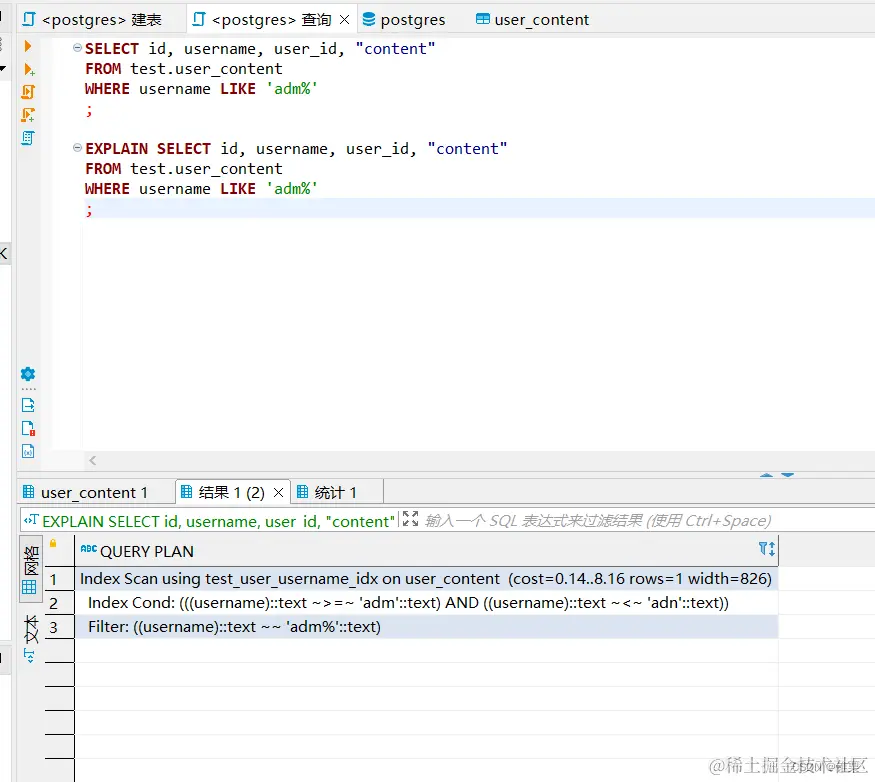The height and width of the screenshot is (782, 875).
Task: Close the <postgres> 查询 tab
Action: click(x=344, y=20)
